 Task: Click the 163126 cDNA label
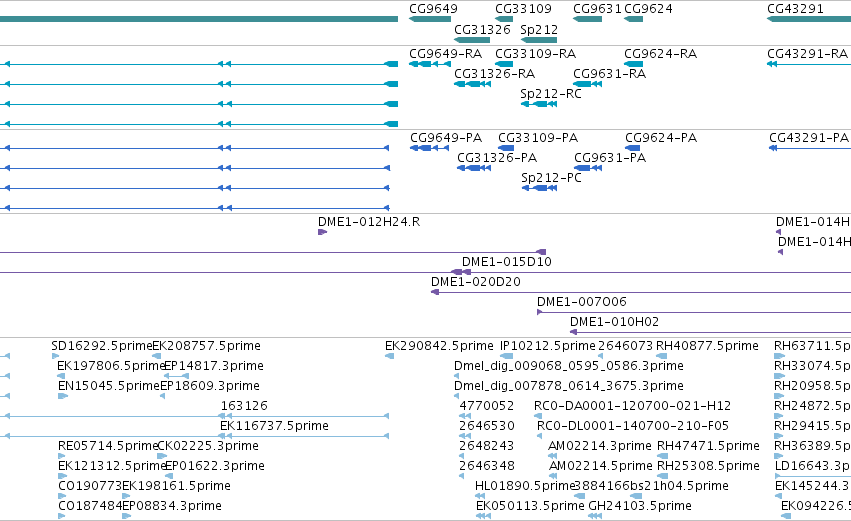coord(244,406)
